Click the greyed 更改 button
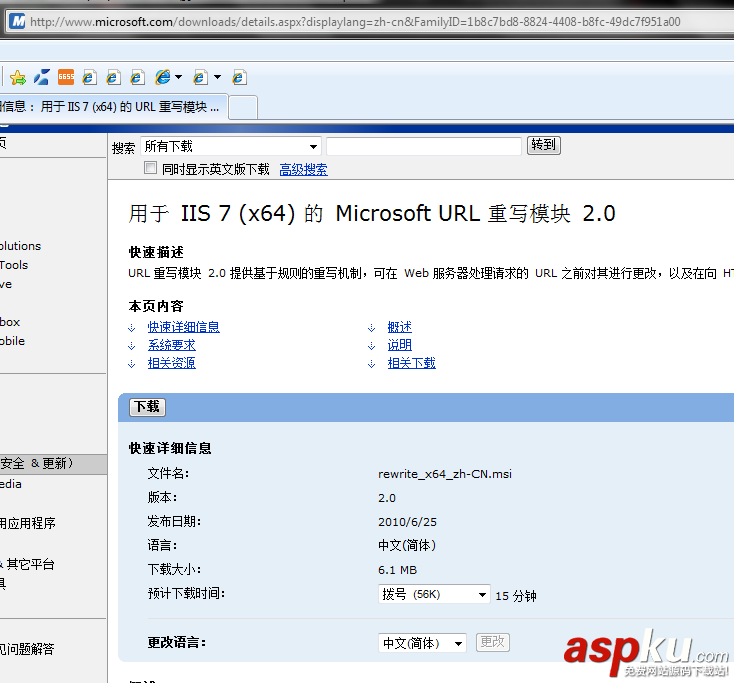Image resolution: width=734 pixels, height=683 pixels. [492, 642]
